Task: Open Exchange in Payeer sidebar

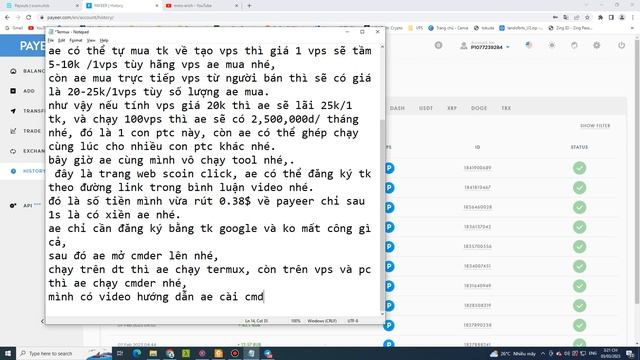Action: [27, 151]
